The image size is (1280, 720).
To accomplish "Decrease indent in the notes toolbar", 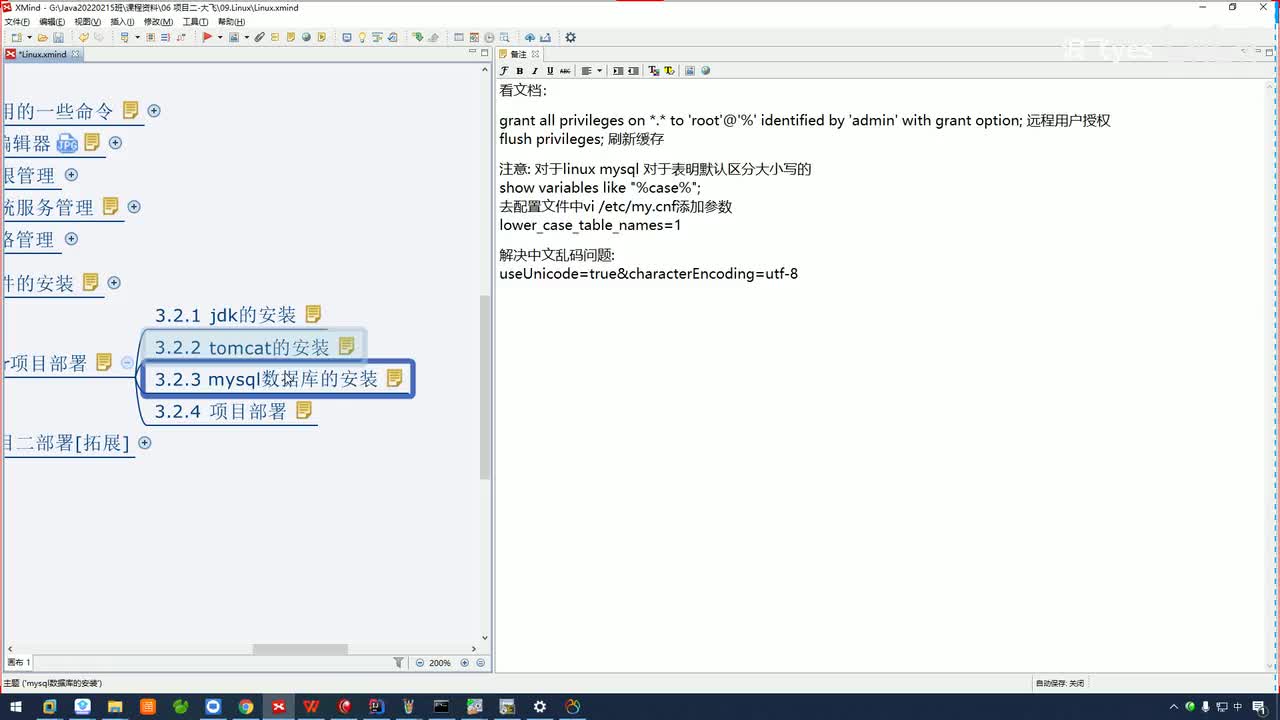I will [633, 71].
